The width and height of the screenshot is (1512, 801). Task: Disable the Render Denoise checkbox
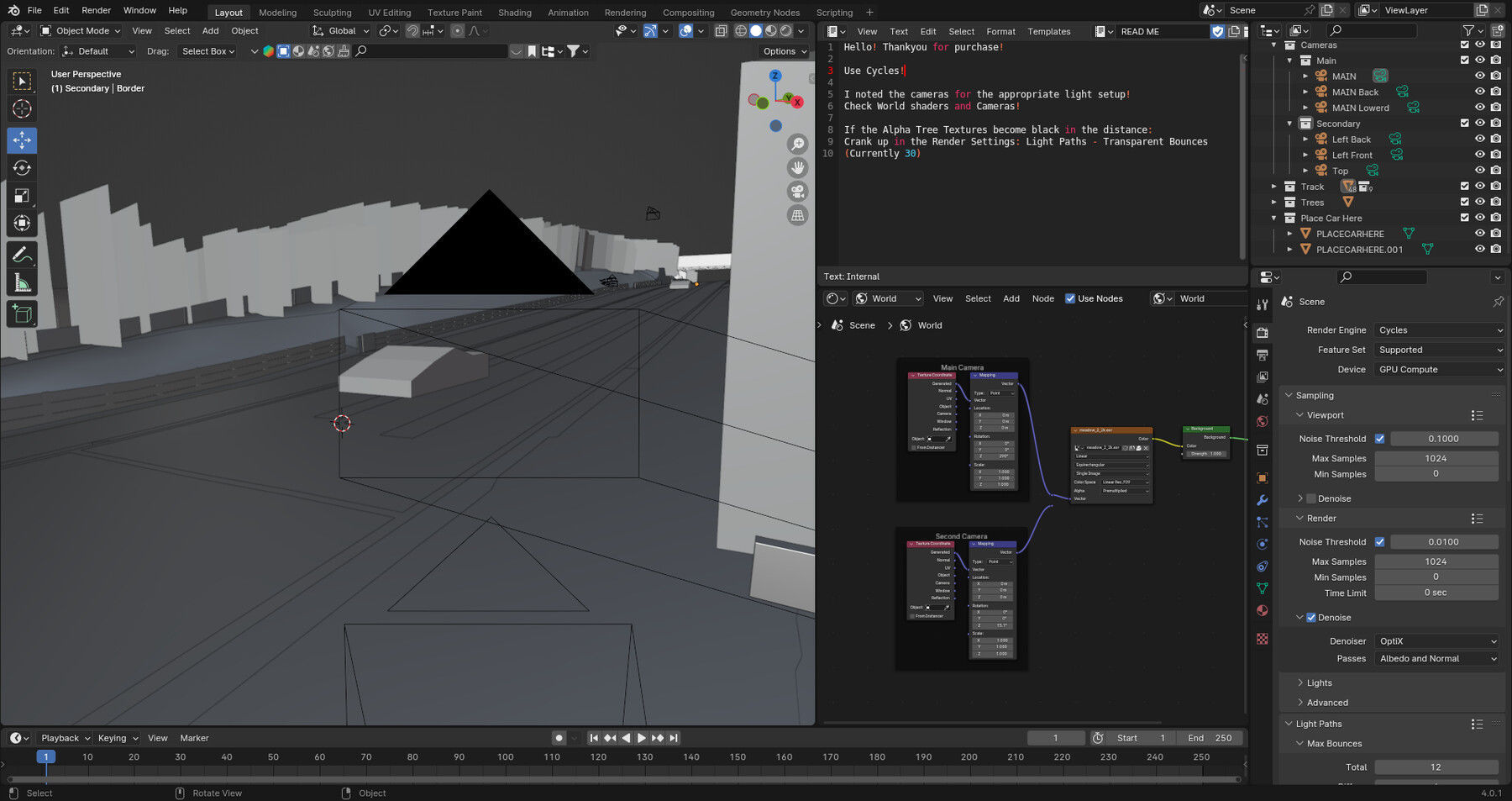point(1310,618)
